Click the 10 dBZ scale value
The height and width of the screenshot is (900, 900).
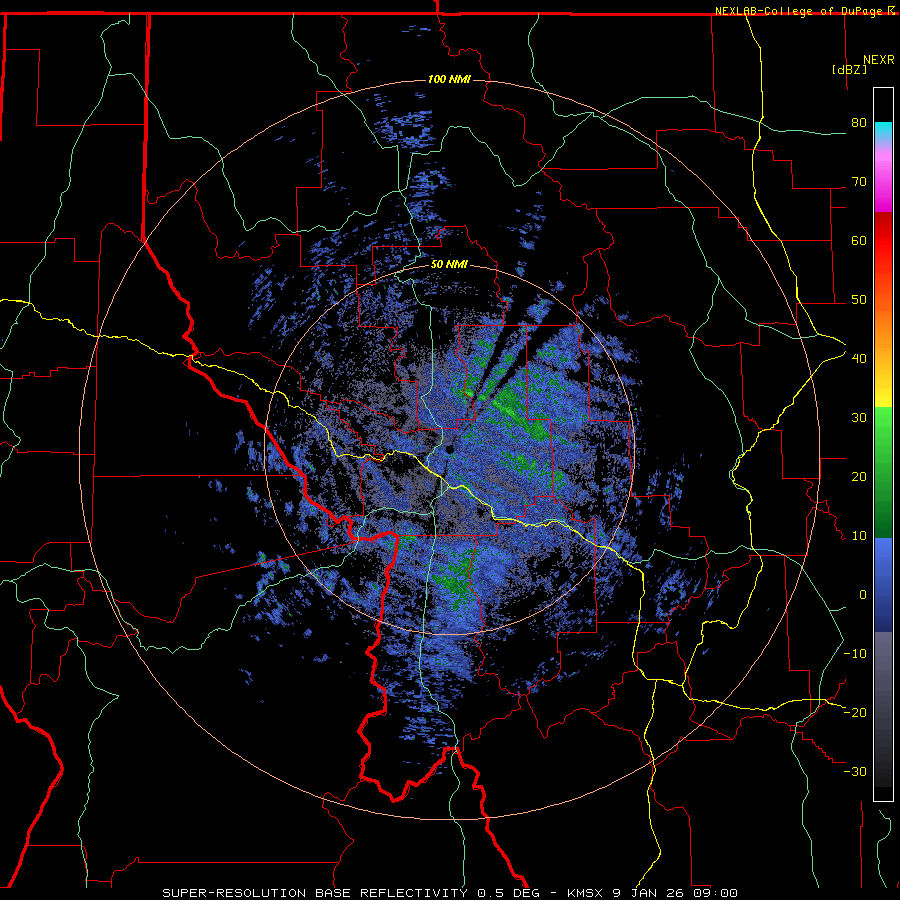point(859,536)
